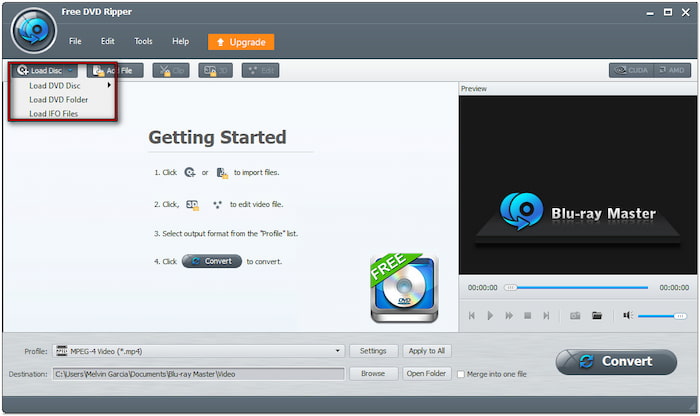Minimize the Free DVD Ripper window

coord(650,13)
